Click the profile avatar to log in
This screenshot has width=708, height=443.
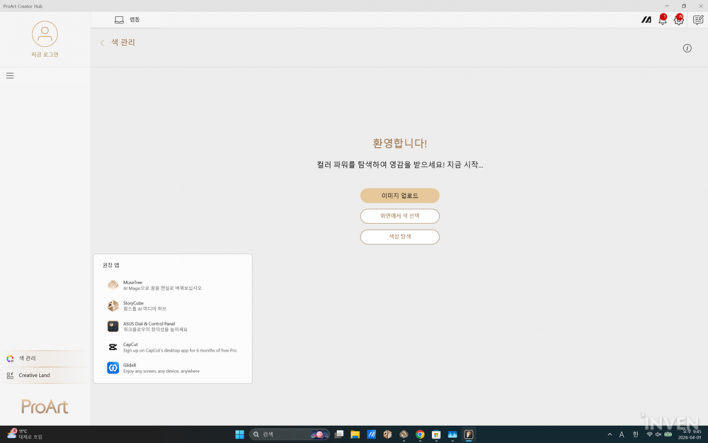click(x=44, y=34)
